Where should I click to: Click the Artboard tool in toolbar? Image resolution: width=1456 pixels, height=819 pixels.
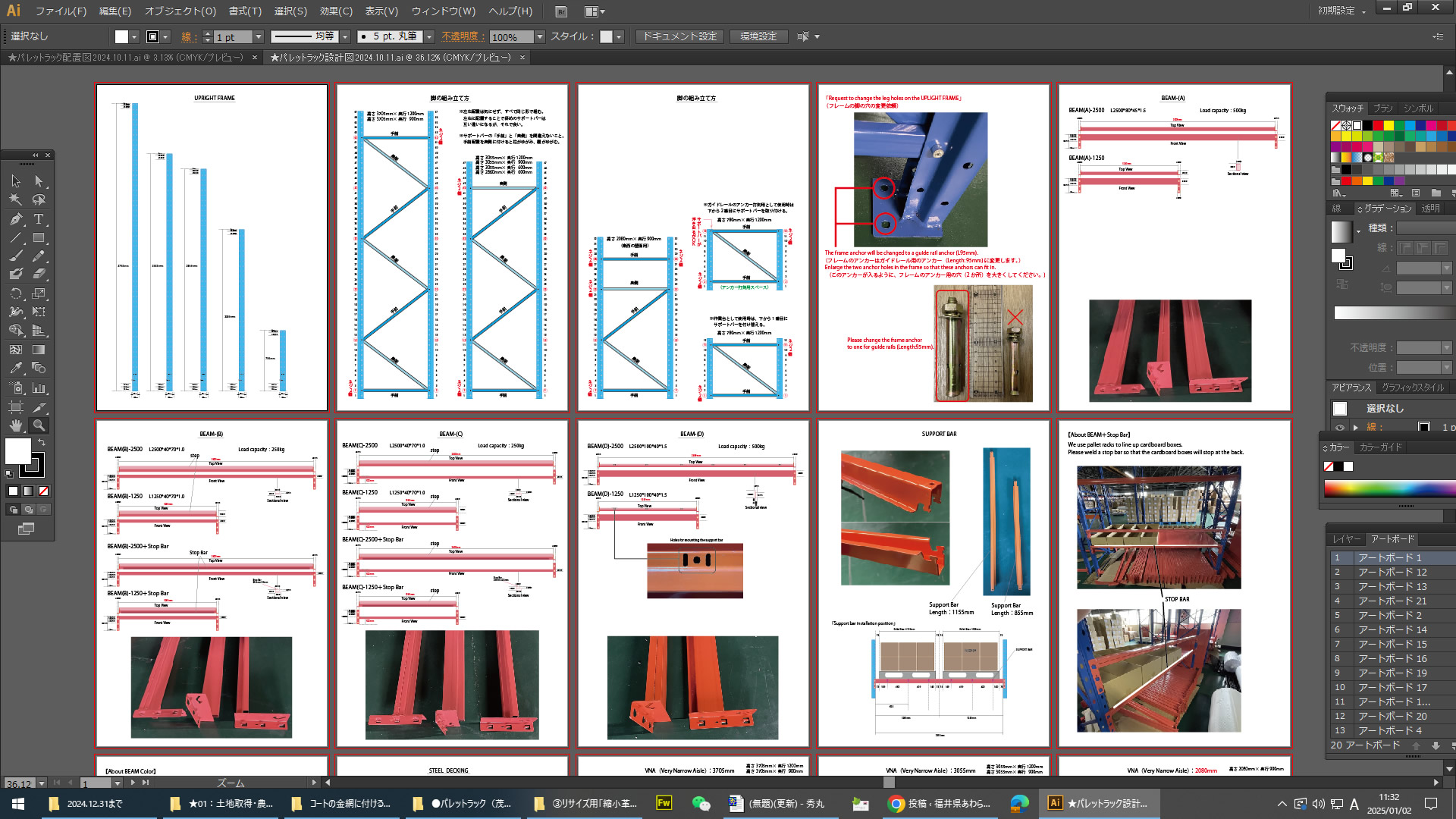[x=15, y=407]
